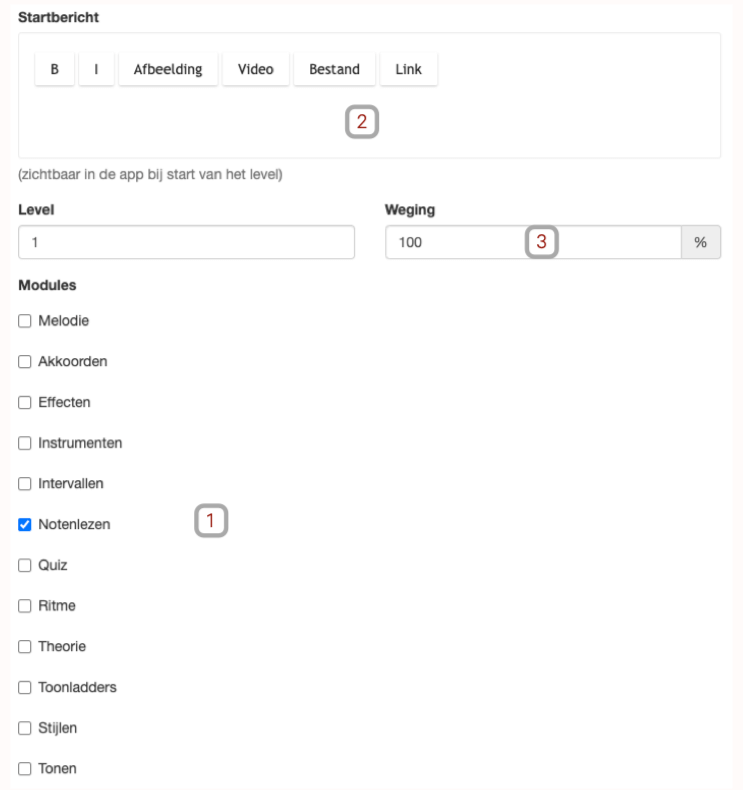
Task: Add a hyperlink with Link button
Action: point(409,69)
